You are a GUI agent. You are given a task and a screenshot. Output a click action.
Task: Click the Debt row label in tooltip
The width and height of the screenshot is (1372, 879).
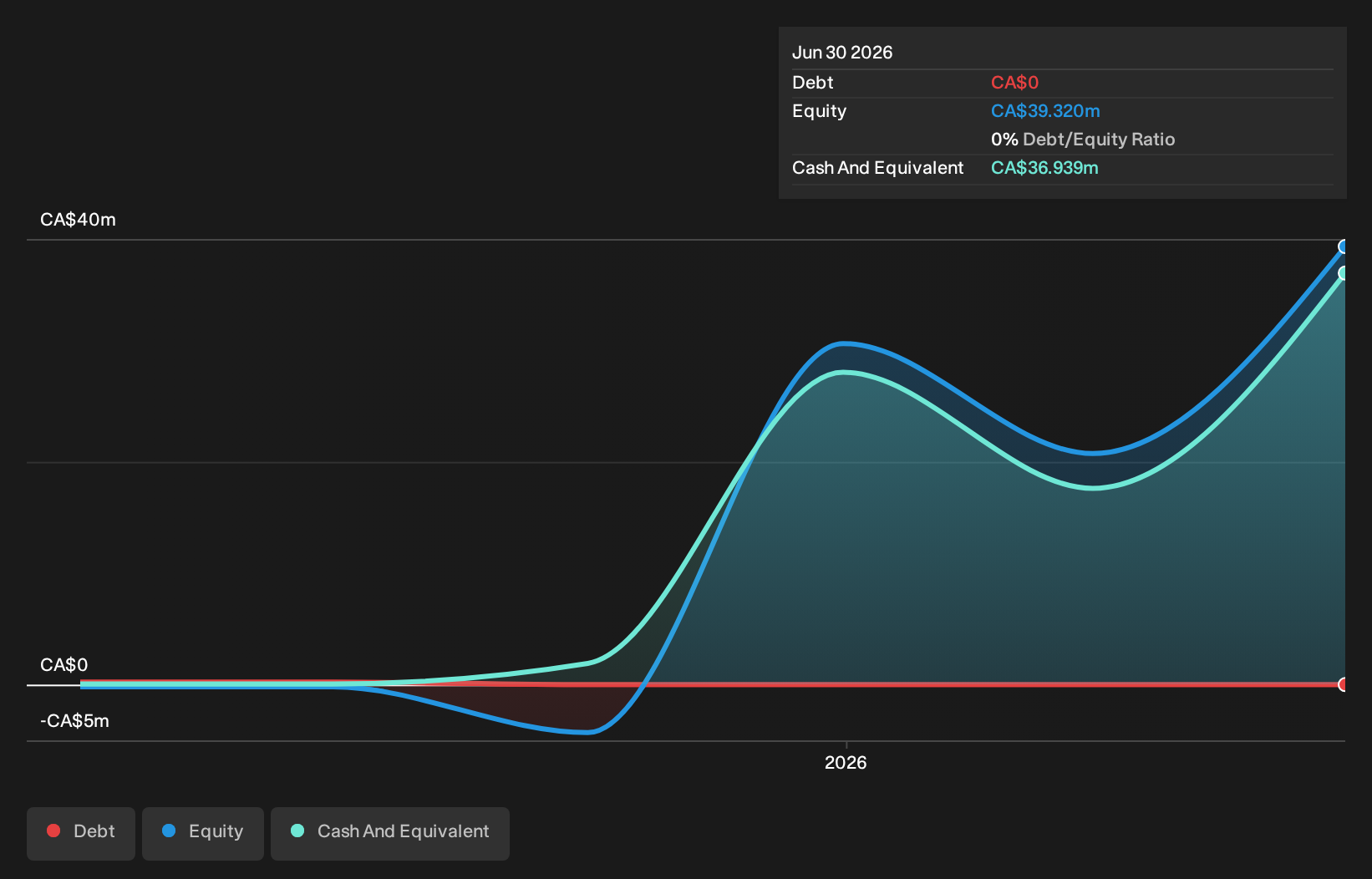pos(813,83)
